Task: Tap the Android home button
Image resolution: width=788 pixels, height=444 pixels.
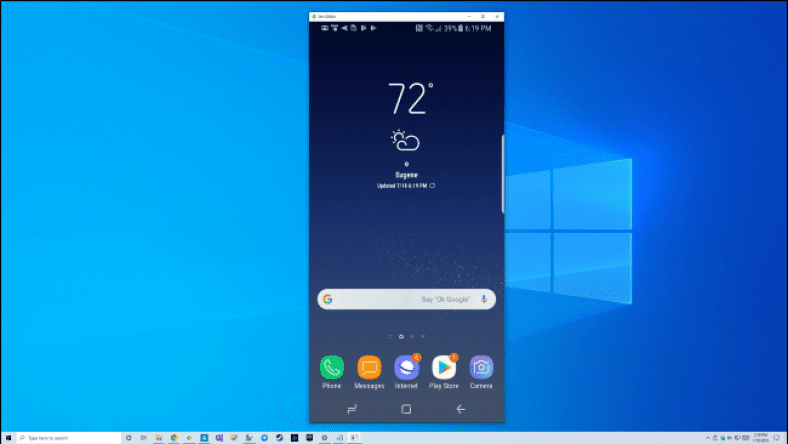Action: [406, 409]
